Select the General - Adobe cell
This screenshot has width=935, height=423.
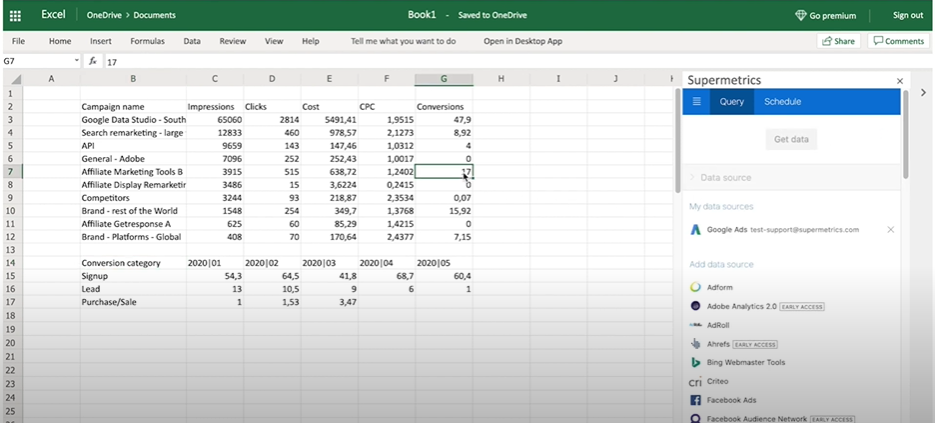tap(133, 159)
